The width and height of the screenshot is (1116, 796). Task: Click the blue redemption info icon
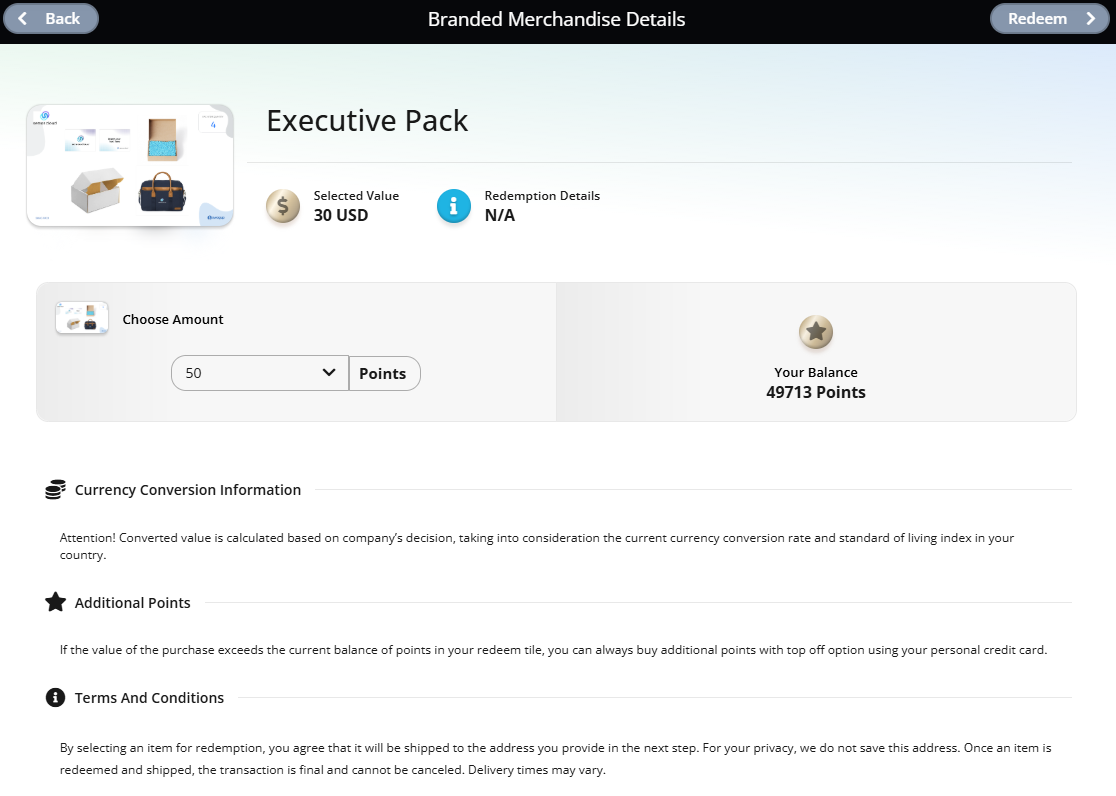[x=453, y=206]
